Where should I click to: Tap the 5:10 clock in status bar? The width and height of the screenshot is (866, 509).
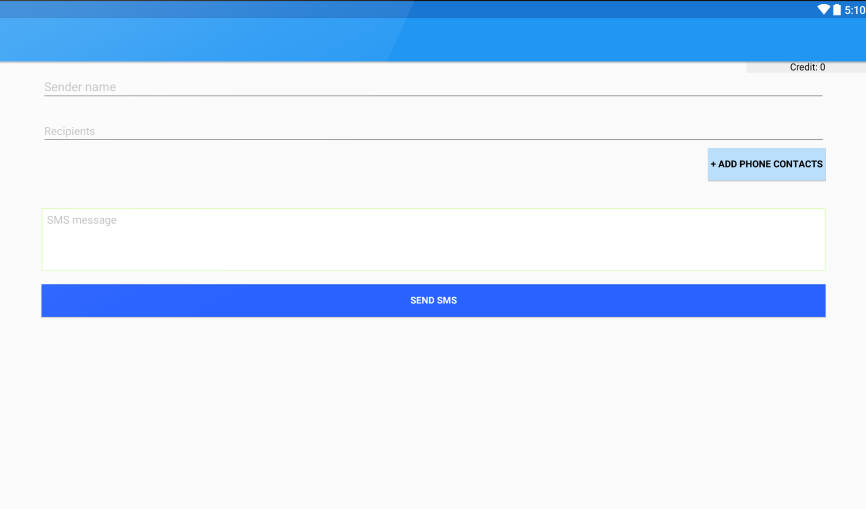pos(854,10)
